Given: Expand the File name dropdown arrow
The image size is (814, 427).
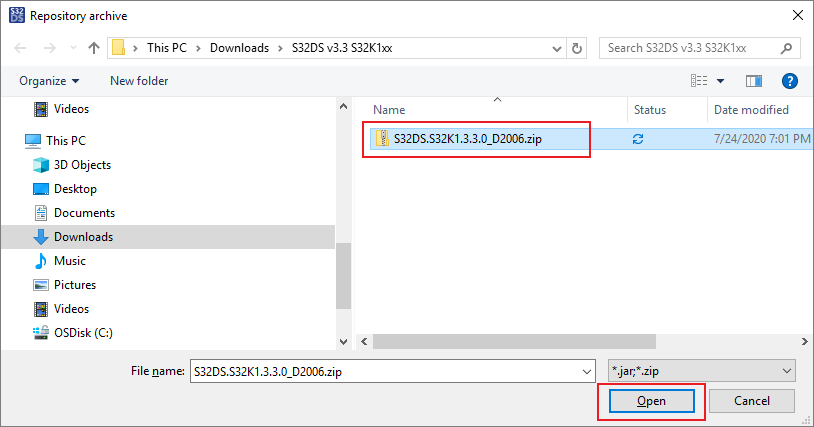Looking at the screenshot, I should coord(587,371).
